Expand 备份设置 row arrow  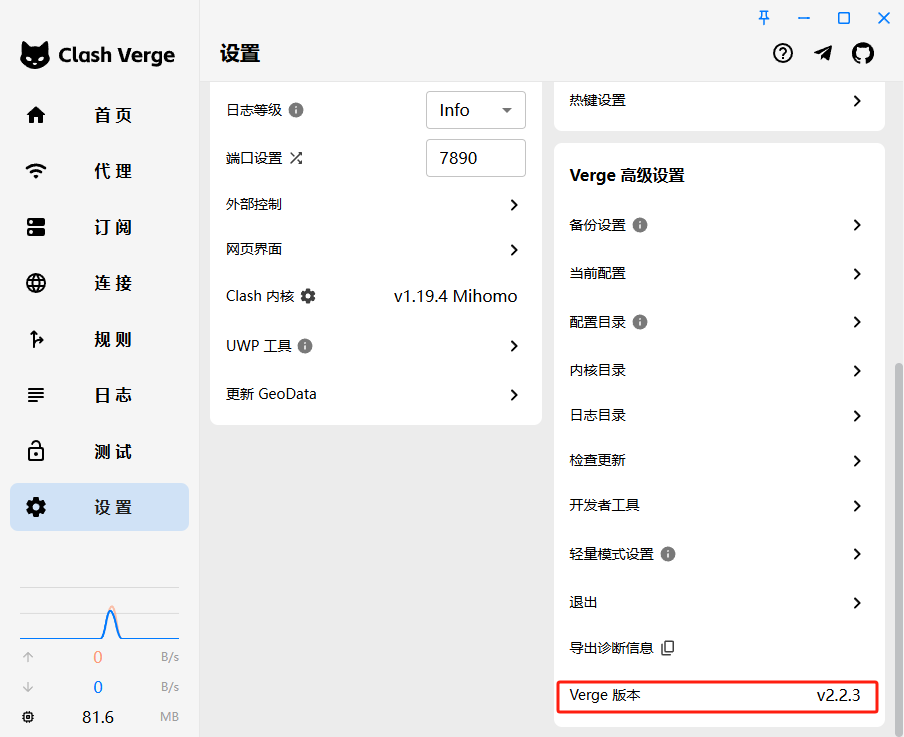click(x=857, y=225)
